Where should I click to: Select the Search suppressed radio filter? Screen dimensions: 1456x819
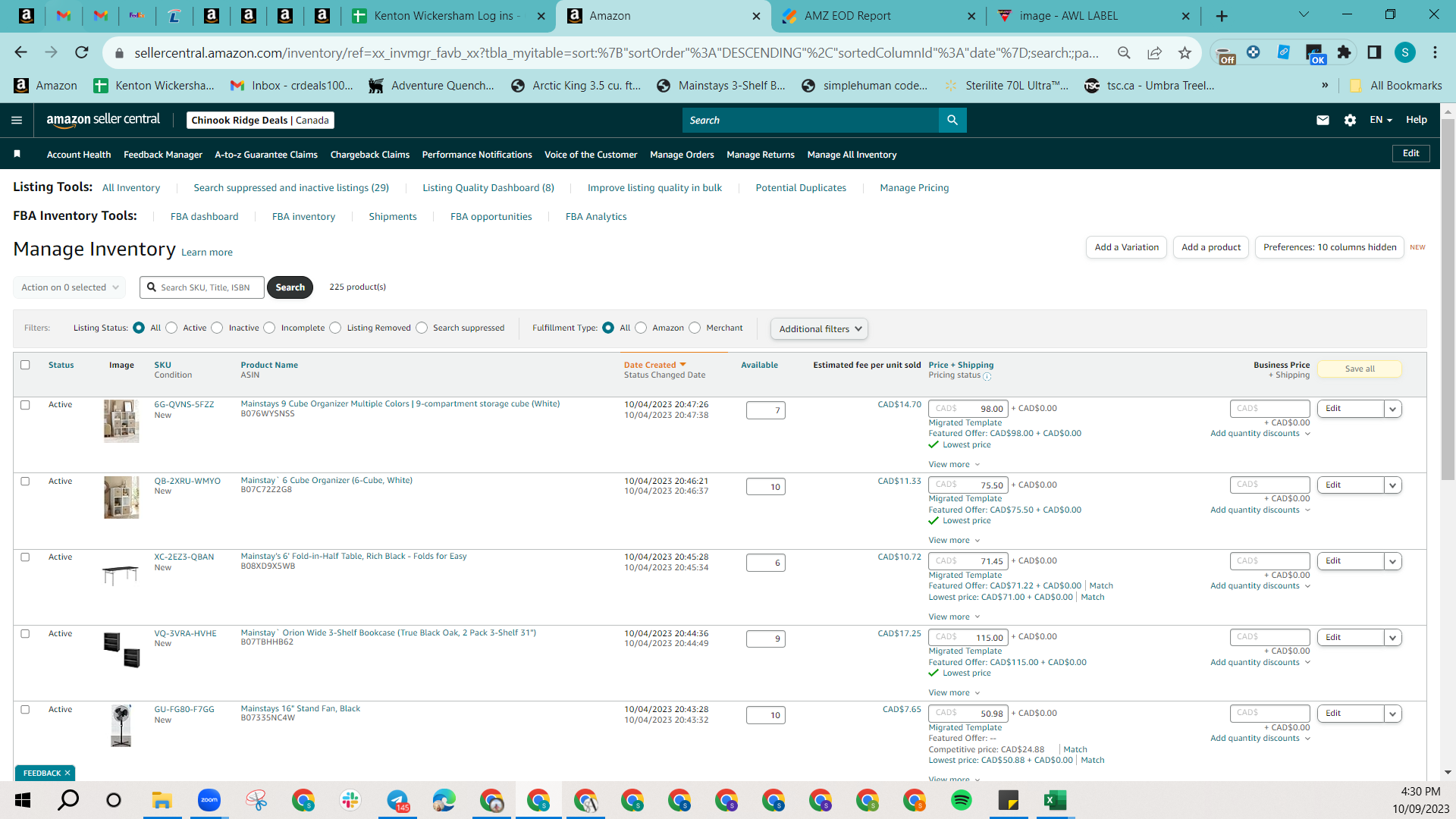point(422,328)
